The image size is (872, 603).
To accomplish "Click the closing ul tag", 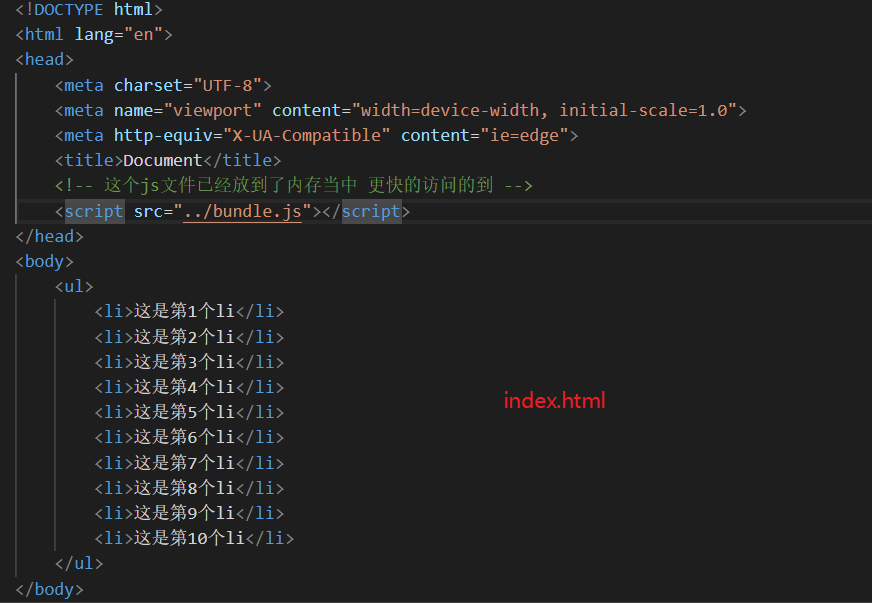I will (x=79, y=564).
